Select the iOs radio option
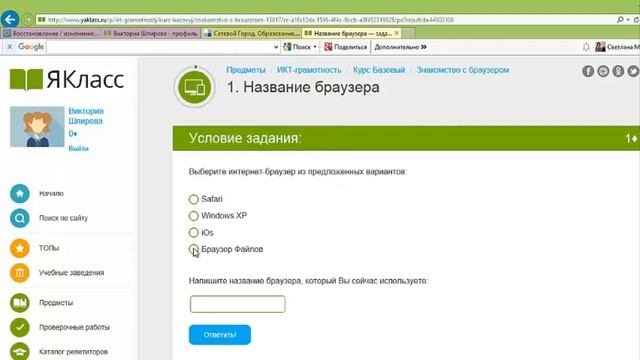640x360 pixels. coord(193,233)
